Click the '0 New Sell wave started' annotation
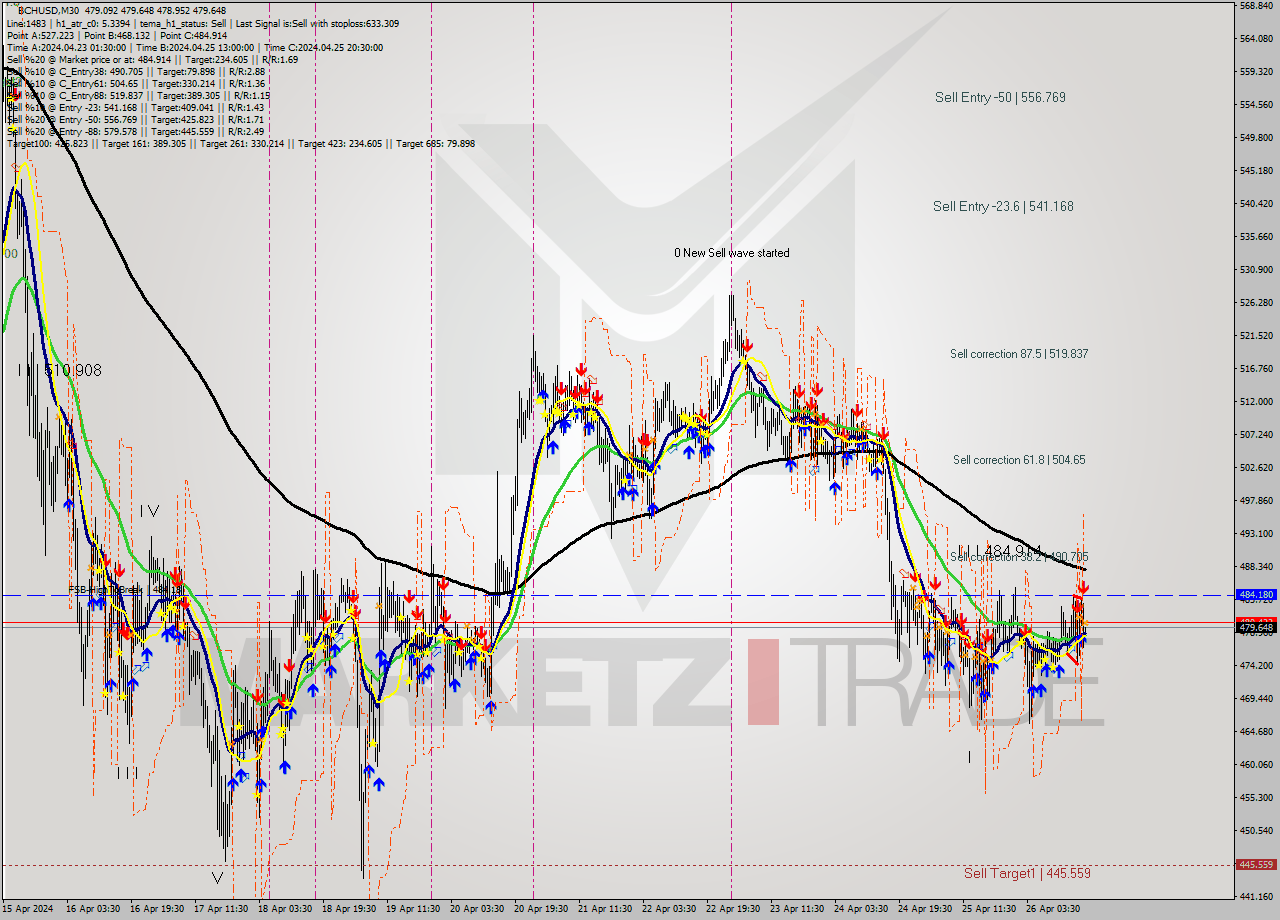 [x=731, y=253]
